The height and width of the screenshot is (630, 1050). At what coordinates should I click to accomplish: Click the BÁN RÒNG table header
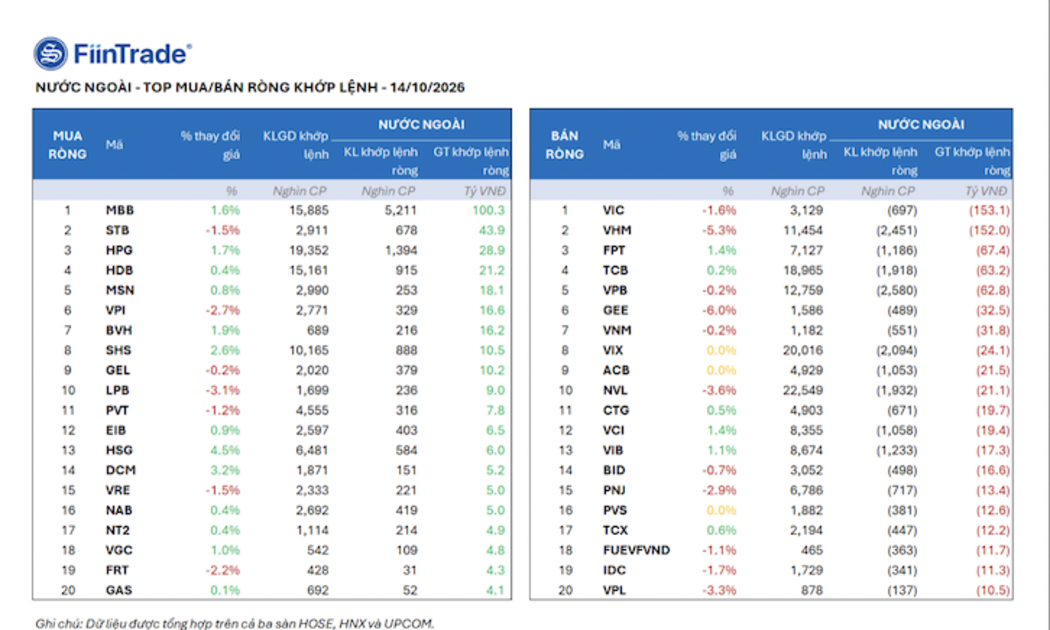(565, 145)
